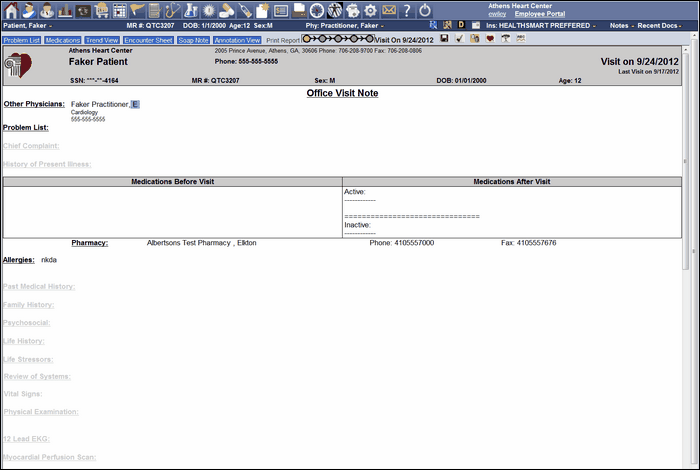Click the checkmark sign-off icon
The image size is (700, 470).
click(x=459, y=38)
